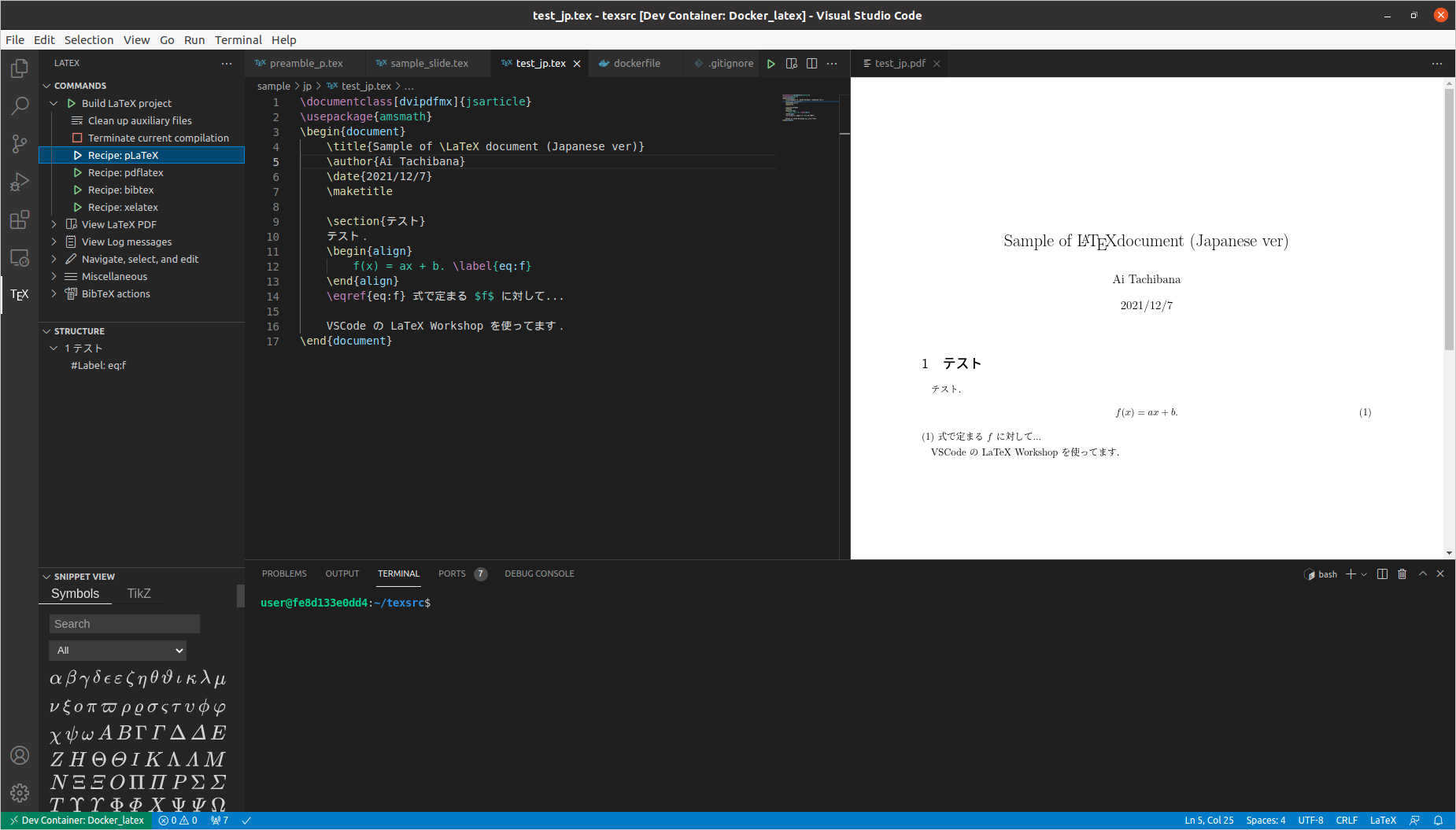Close the test_jp.tex tab
Screen dimensions: 1456x830
(x=577, y=64)
